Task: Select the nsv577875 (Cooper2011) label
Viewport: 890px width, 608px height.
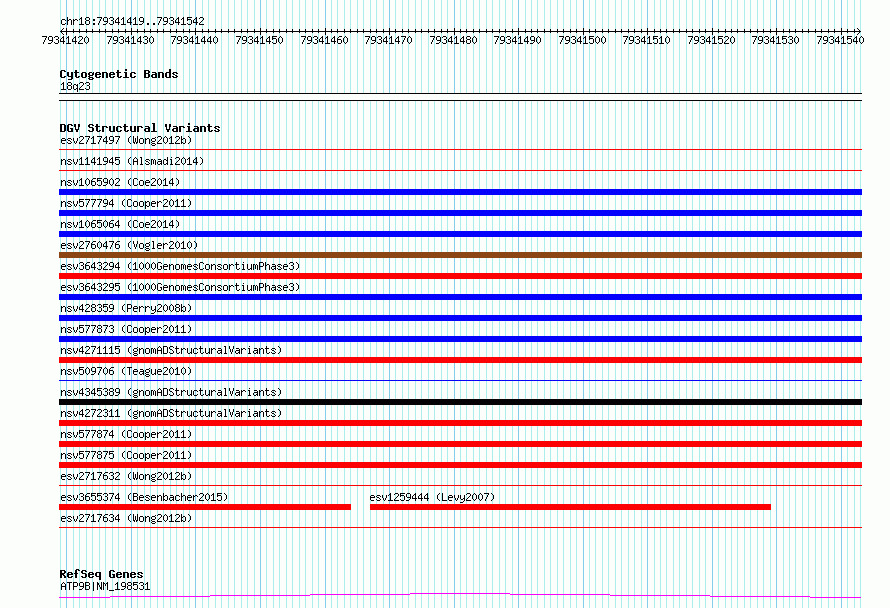Action: pyautogui.click(x=126, y=455)
